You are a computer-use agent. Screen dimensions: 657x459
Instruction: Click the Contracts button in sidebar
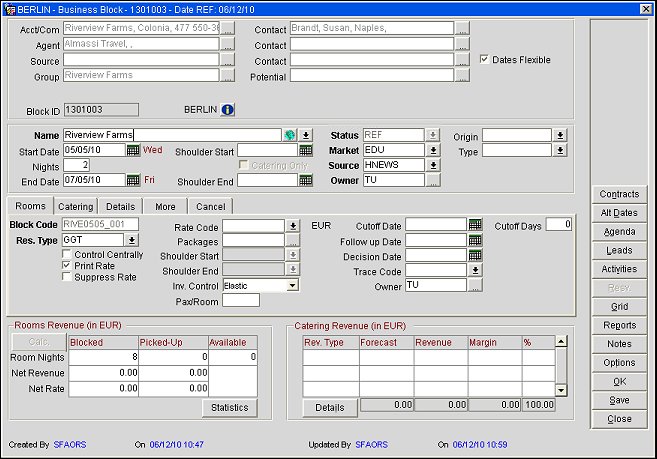[619, 194]
